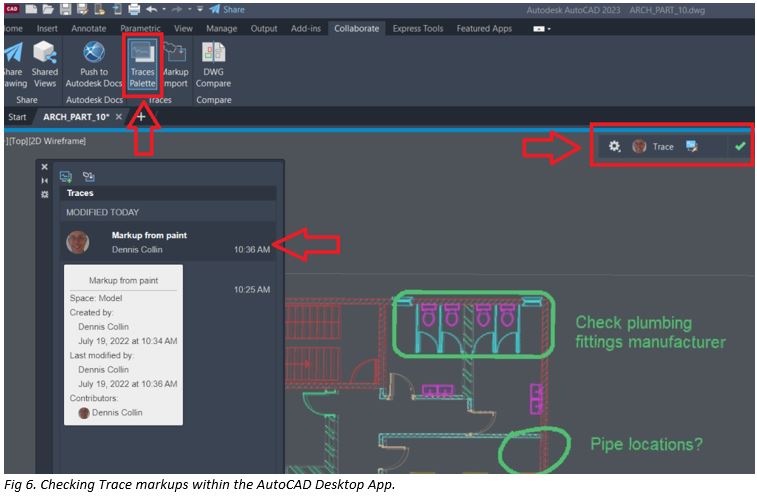Select the Collaborate ribbon tab

(356, 28)
